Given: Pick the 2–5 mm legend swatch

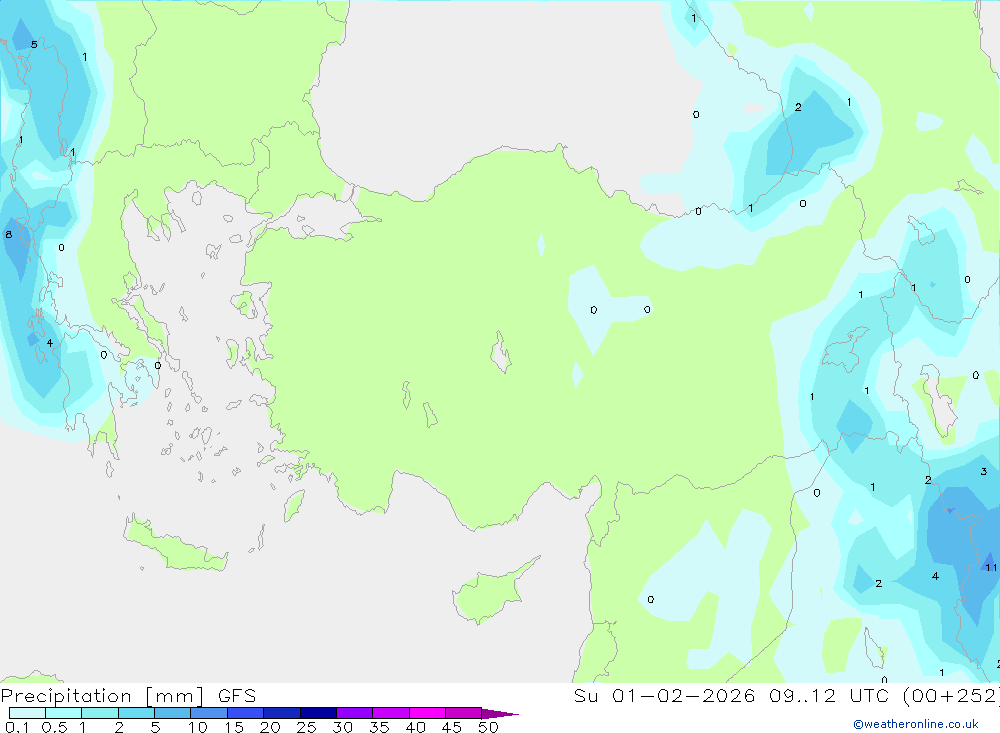Looking at the screenshot, I should click(136, 713).
